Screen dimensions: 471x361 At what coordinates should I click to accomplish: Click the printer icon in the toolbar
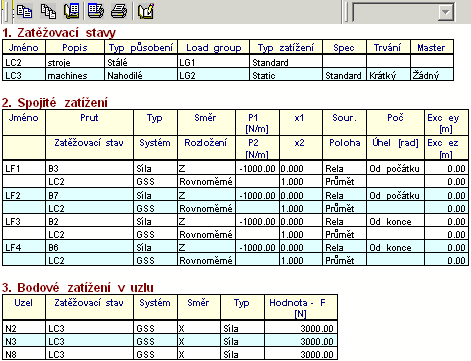pos(119,11)
